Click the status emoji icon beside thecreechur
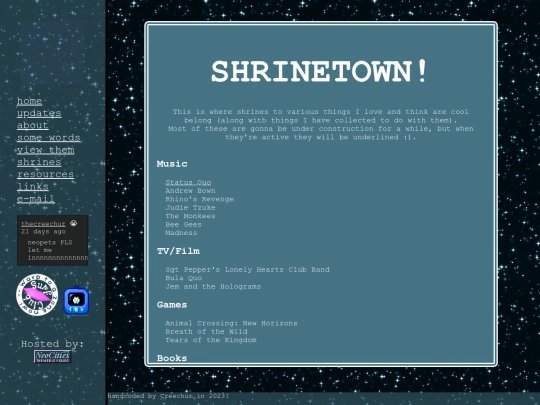Image resolution: width=540 pixels, height=405 pixels. click(73, 223)
